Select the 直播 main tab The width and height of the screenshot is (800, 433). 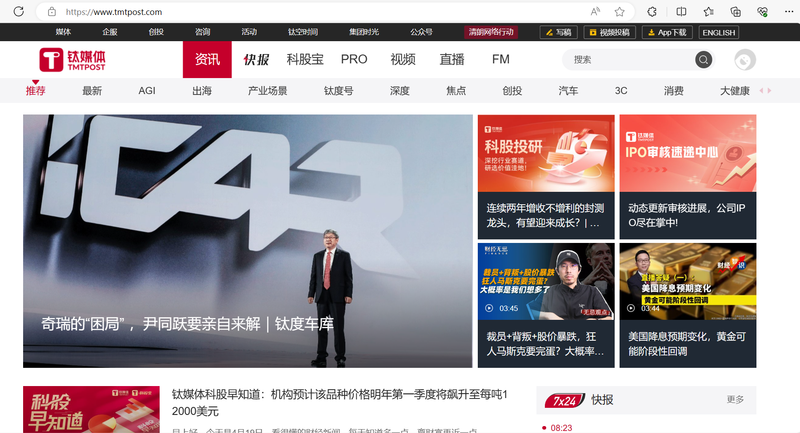[x=452, y=60]
